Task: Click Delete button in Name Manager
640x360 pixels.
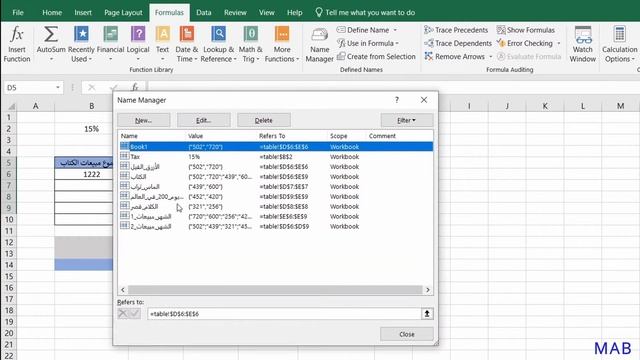Action: [264, 120]
